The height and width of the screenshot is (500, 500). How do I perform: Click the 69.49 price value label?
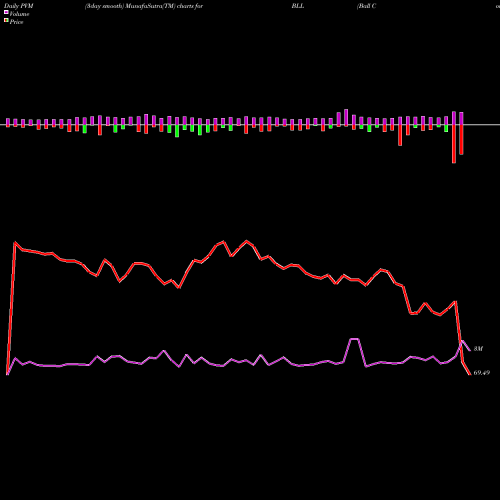coord(482,373)
